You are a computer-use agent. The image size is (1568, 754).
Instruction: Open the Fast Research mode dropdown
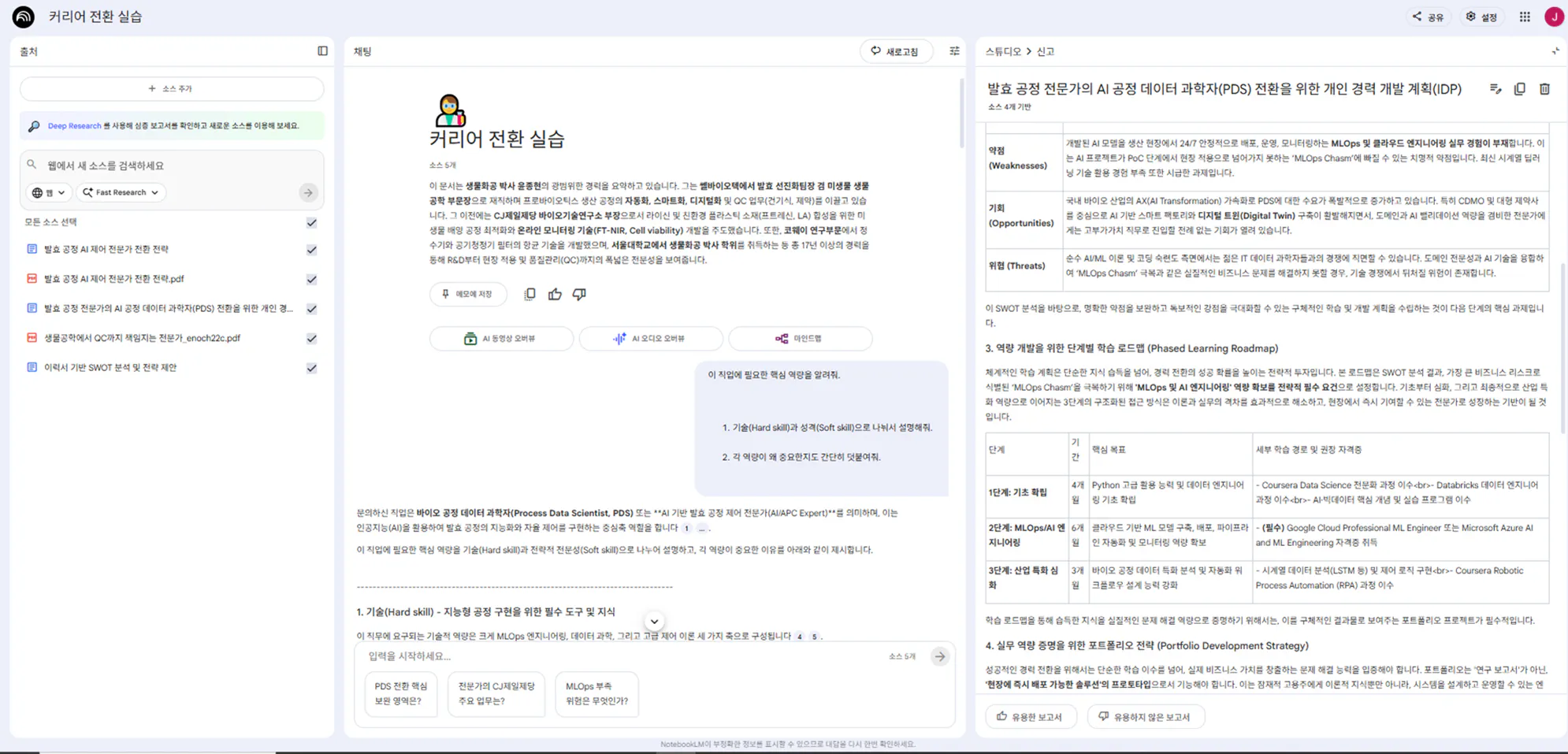pyautogui.click(x=120, y=192)
